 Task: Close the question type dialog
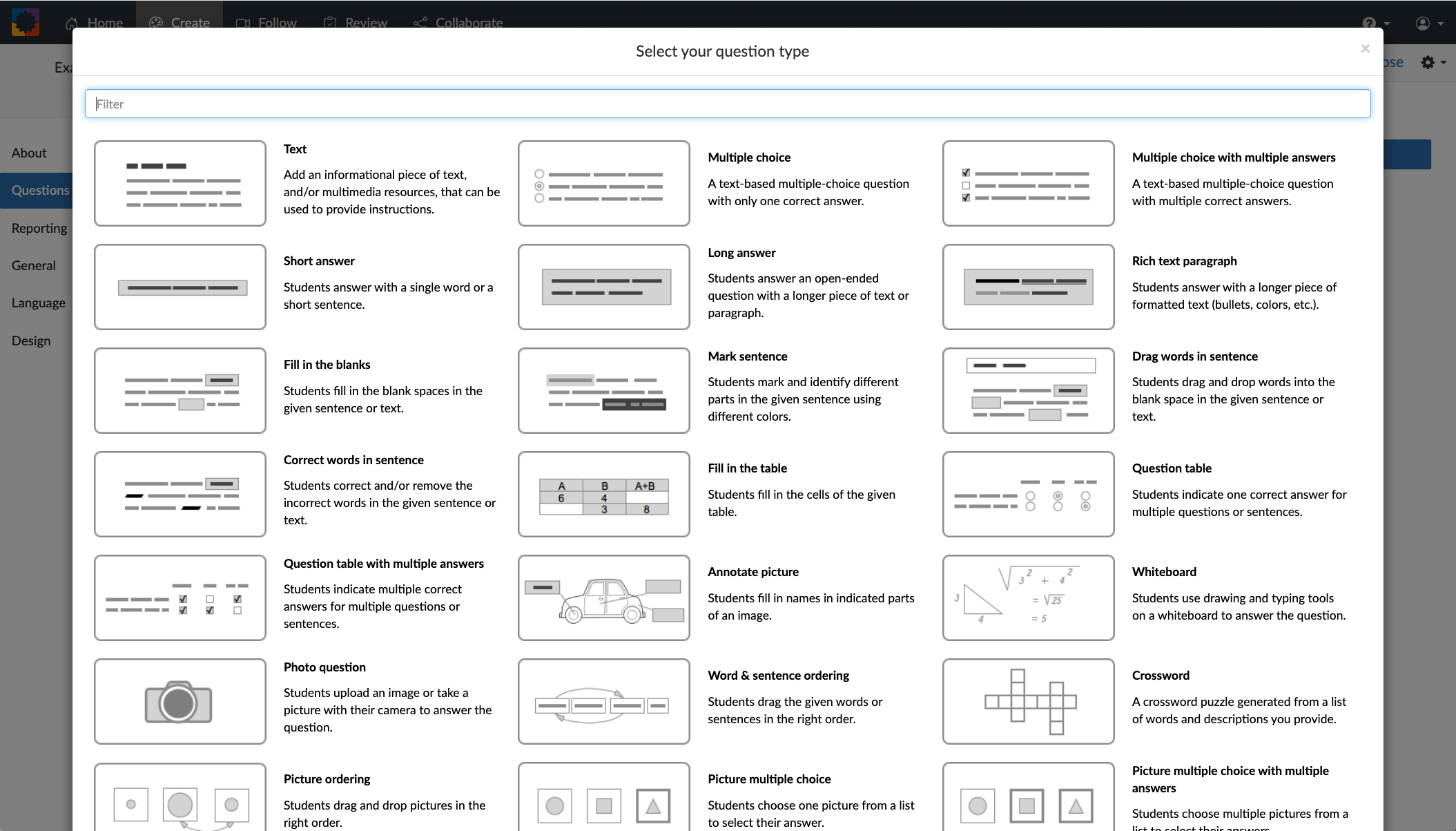(1365, 48)
